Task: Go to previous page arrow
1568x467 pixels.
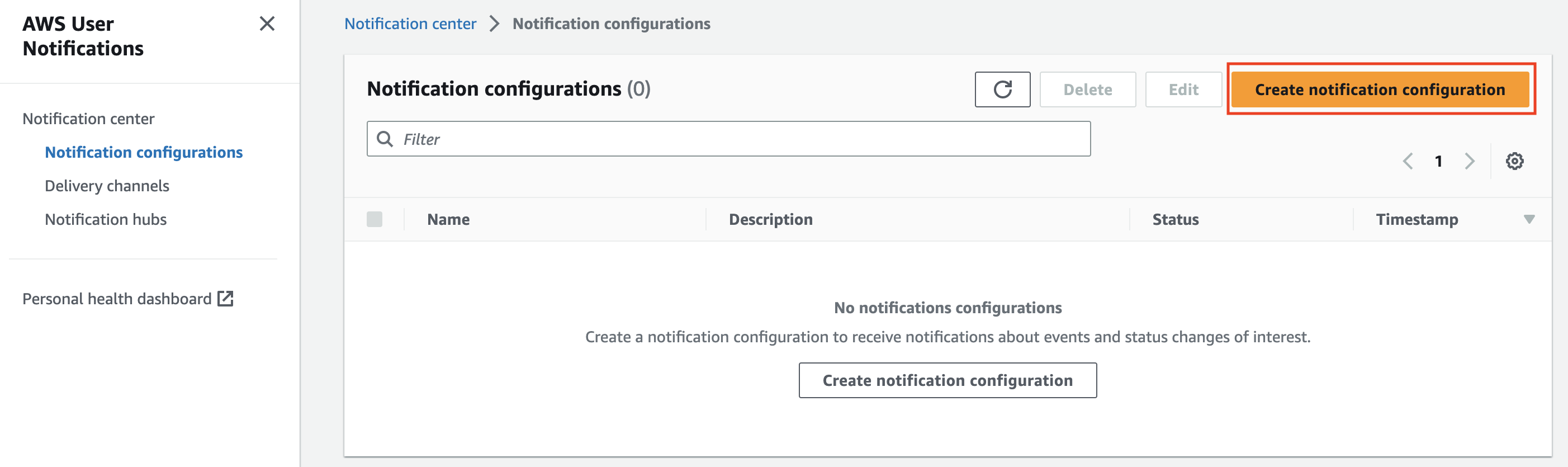Action: tap(1408, 161)
